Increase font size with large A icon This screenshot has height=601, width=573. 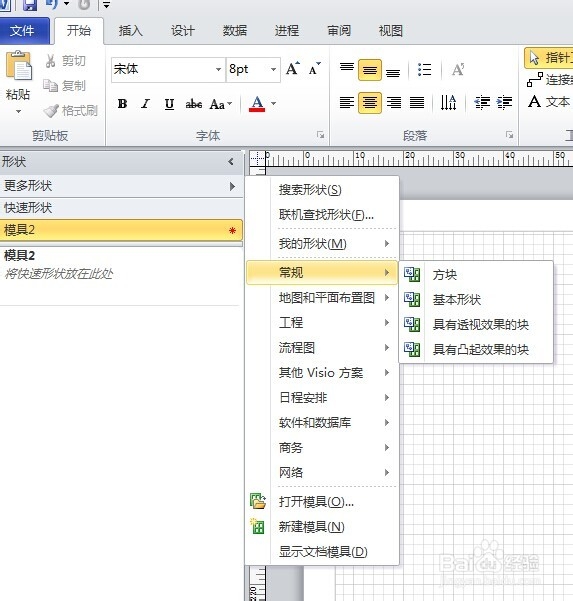click(293, 69)
